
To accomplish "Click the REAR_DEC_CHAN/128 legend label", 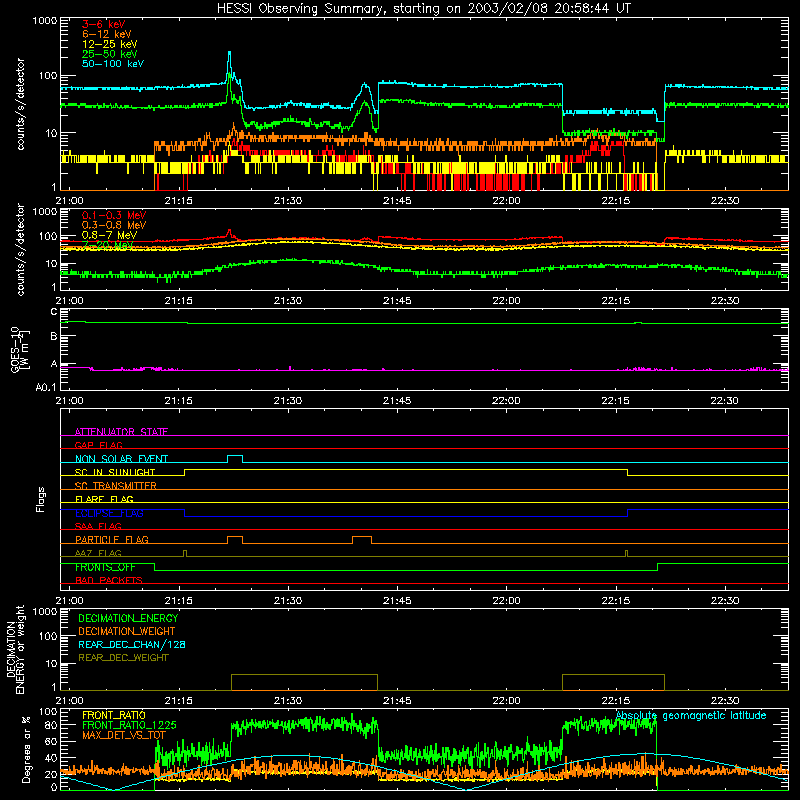I will click(132, 644).
